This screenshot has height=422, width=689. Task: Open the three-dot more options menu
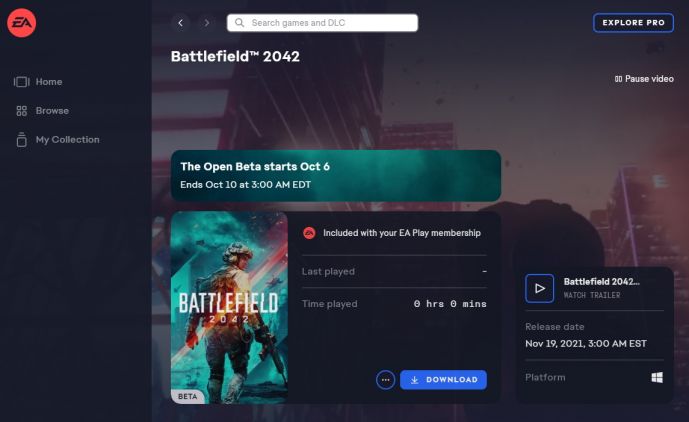click(x=386, y=380)
